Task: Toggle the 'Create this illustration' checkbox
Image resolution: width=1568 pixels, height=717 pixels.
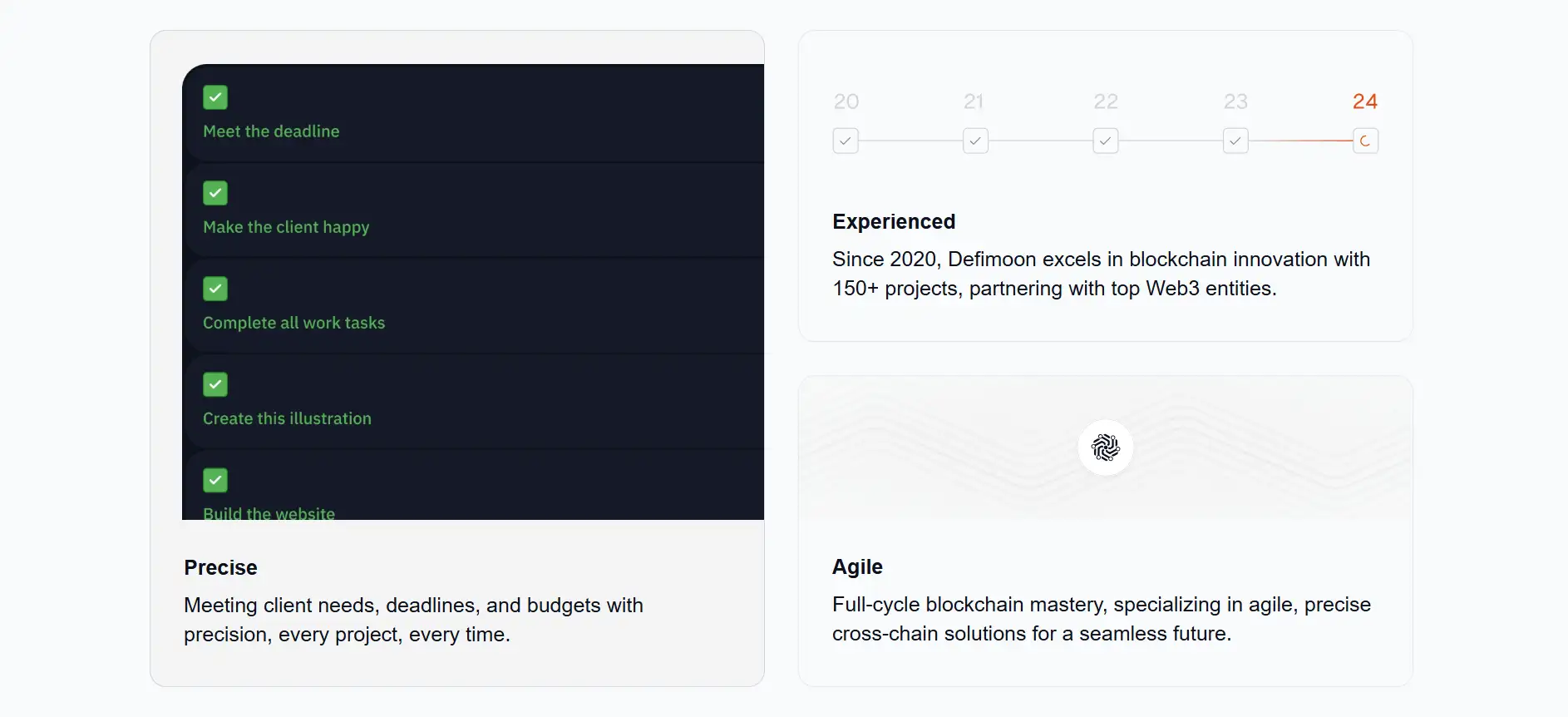Action: click(x=215, y=384)
